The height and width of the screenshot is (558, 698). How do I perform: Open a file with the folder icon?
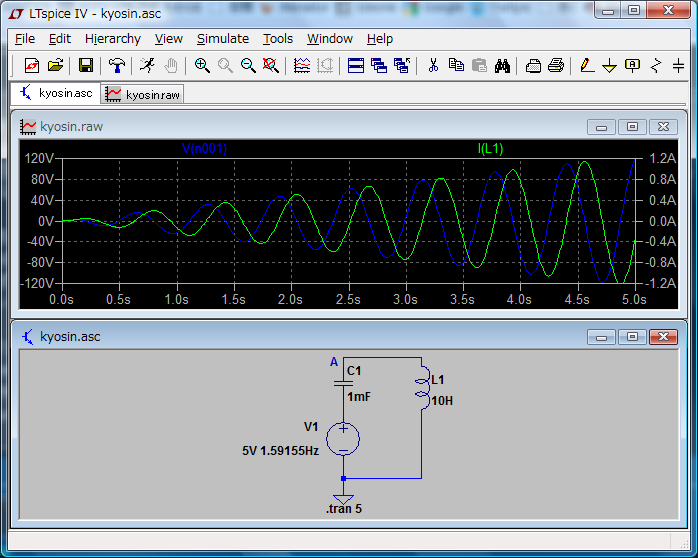point(55,66)
